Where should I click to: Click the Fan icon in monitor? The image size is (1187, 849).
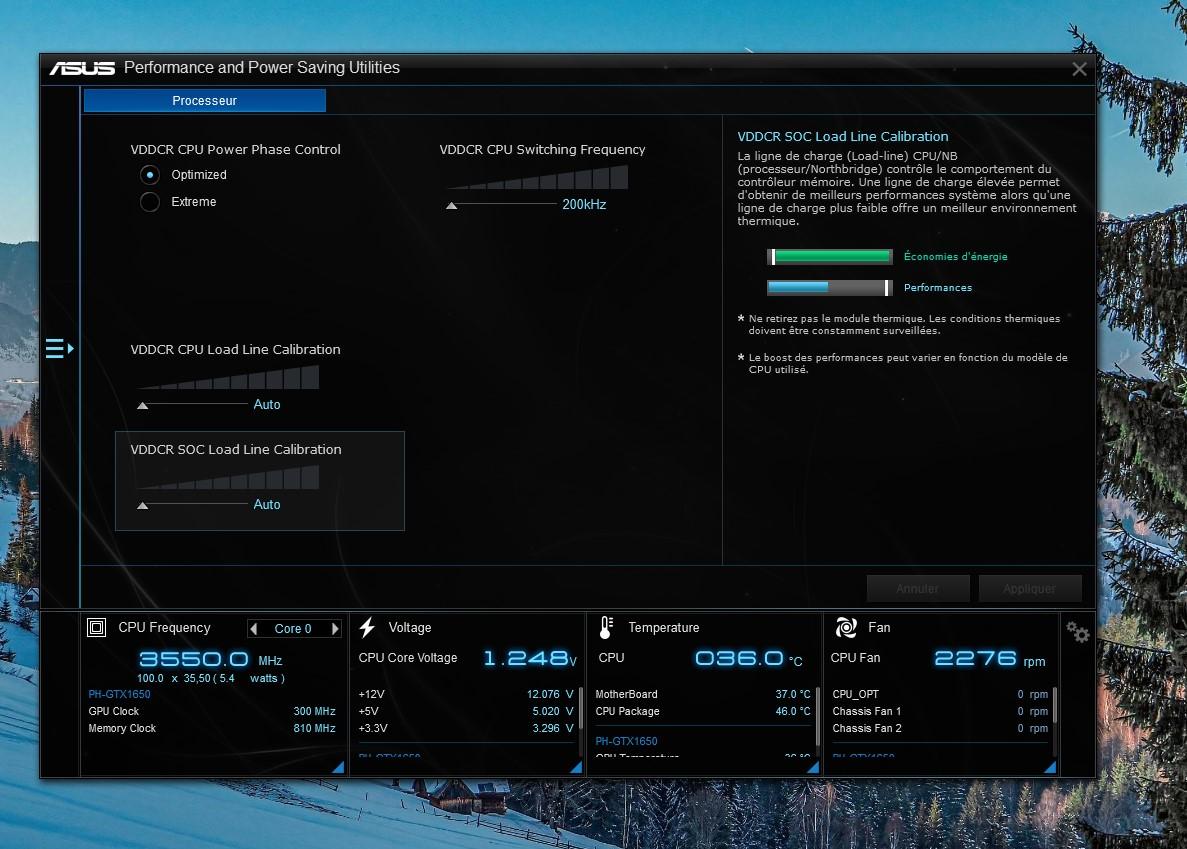tap(846, 628)
